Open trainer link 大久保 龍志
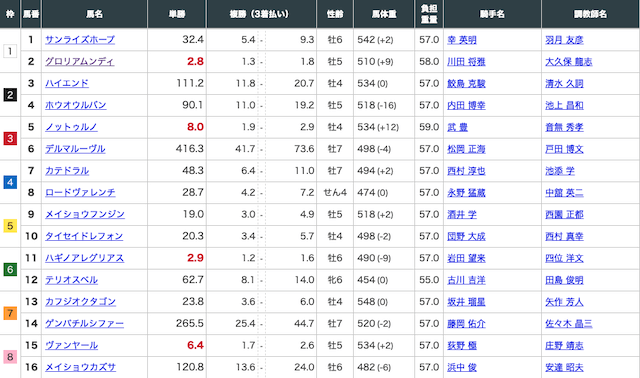Image resolution: width=640 pixels, height=378 pixels. (569, 62)
